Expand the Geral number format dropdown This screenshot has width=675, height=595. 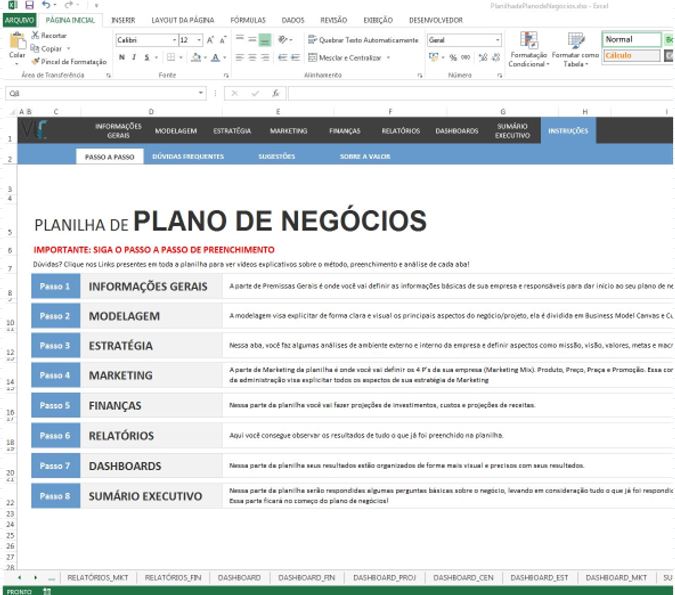(497, 40)
